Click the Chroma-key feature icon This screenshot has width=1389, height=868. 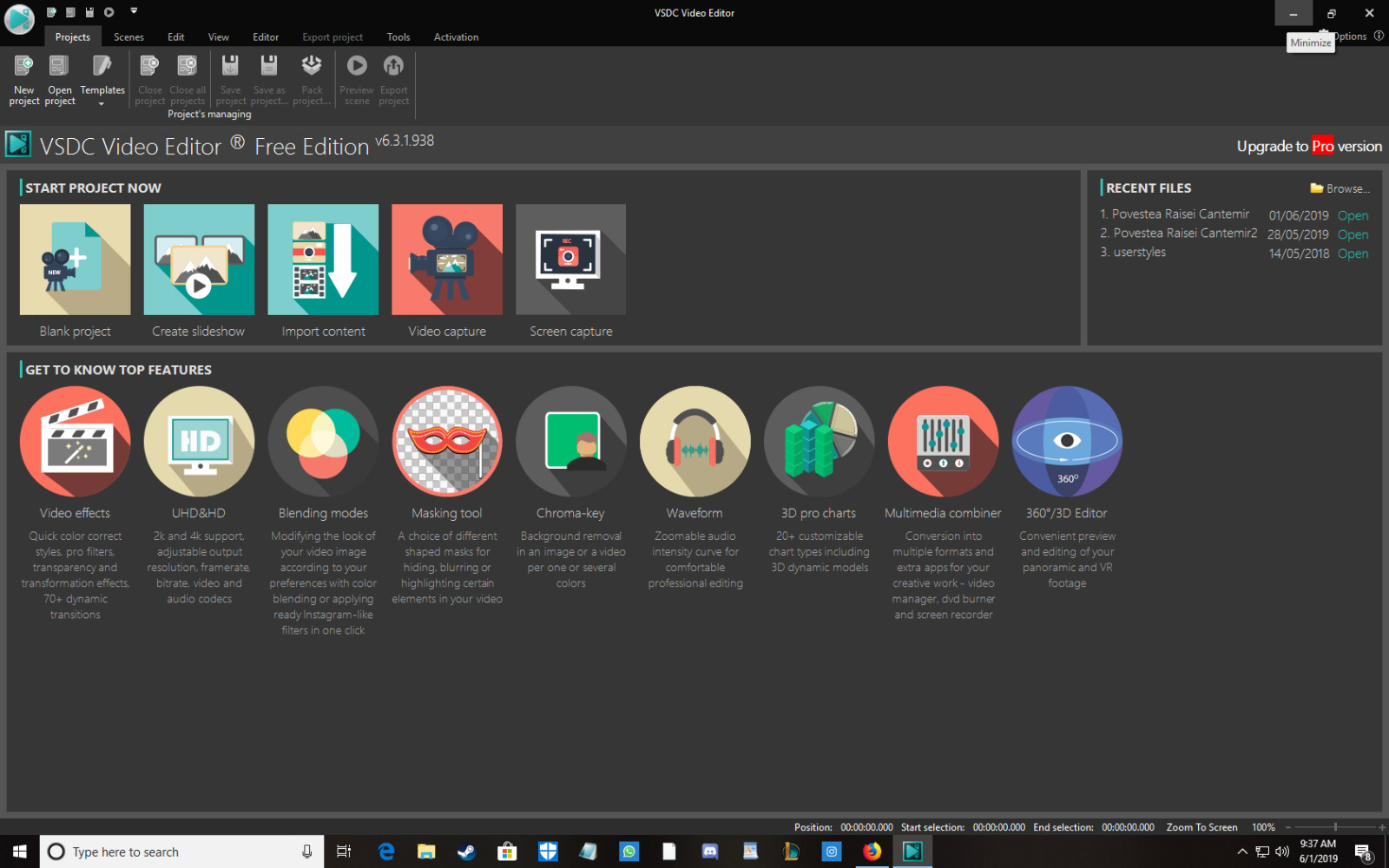570,442
